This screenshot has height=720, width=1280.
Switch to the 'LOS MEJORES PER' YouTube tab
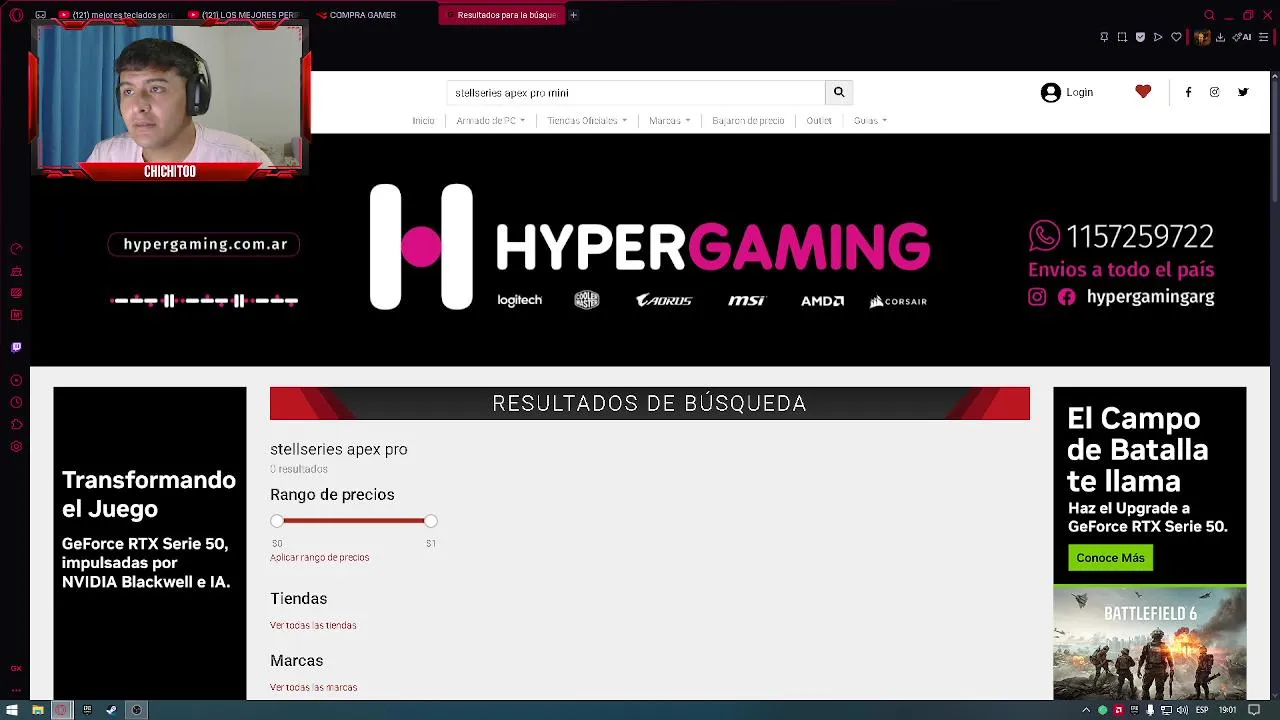pyautogui.click(x=243, y=15)
